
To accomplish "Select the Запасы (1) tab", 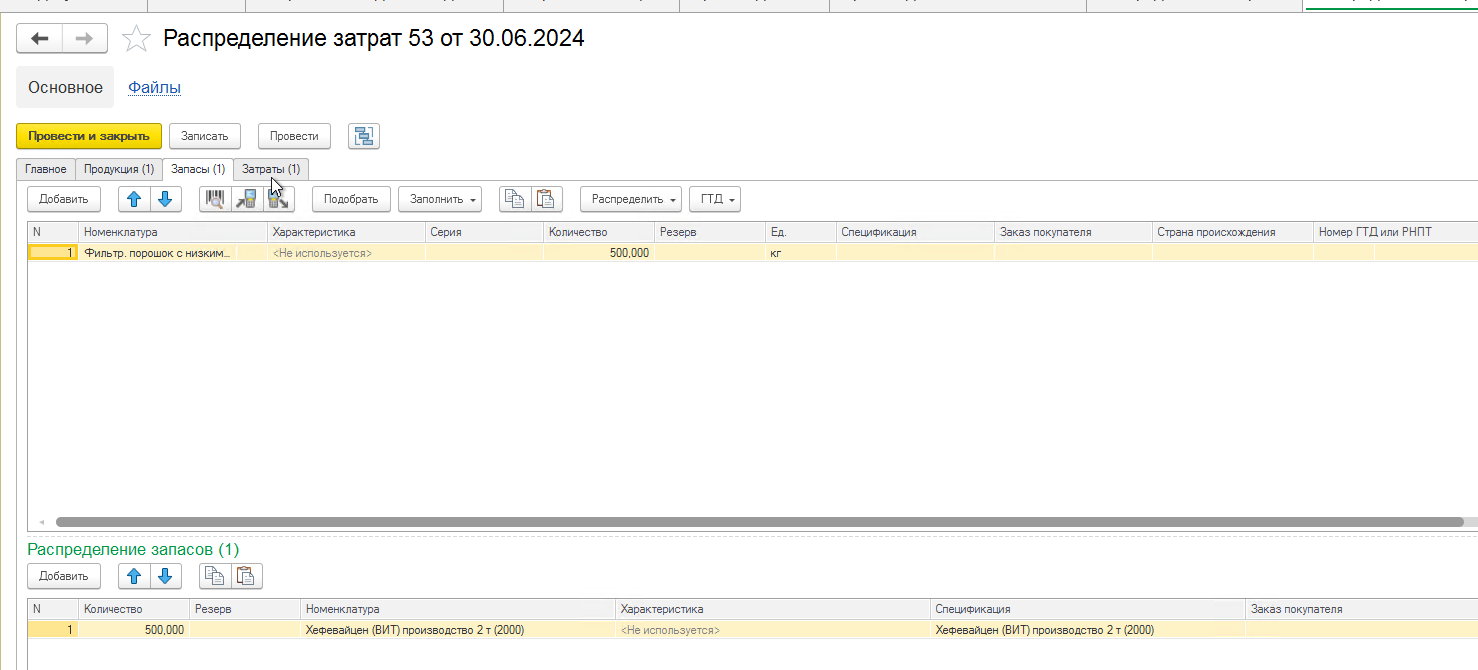I will coord(198,169).
